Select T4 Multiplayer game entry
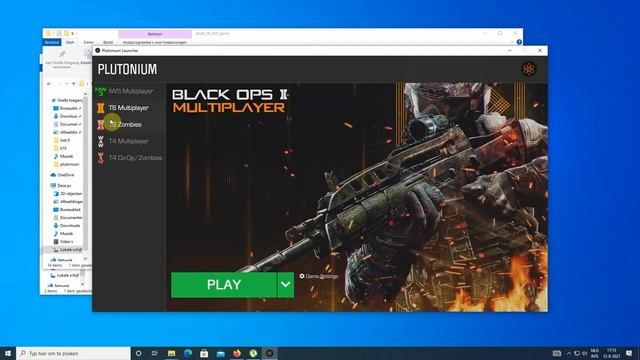Screen dimensions: 640x360 (129, 141)
